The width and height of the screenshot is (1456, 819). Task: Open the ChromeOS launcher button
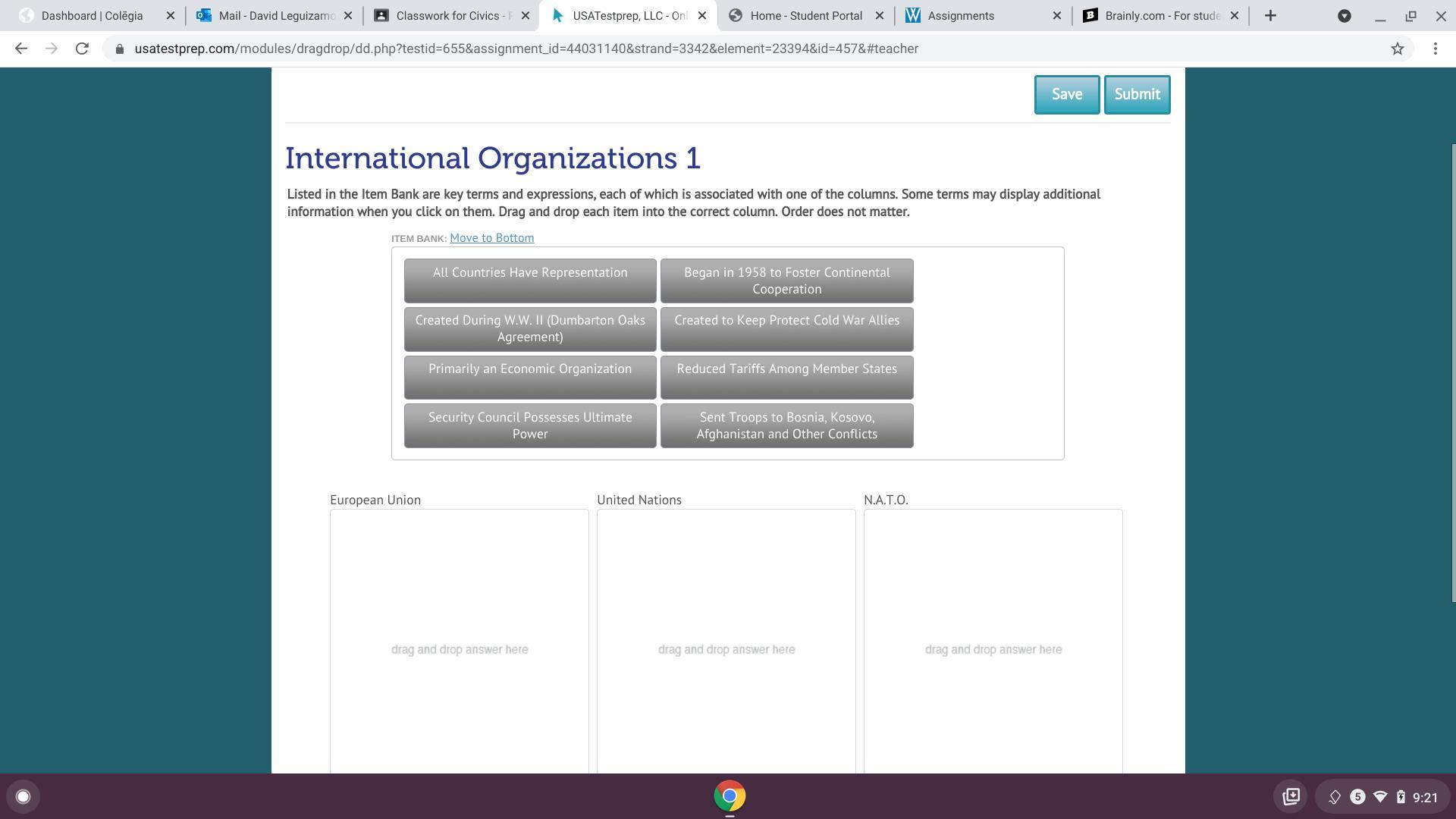click(x=23, y=796)
